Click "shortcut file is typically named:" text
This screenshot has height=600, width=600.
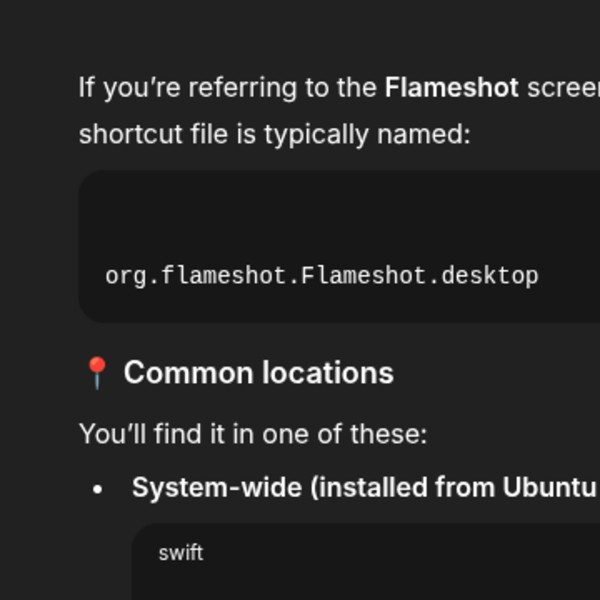(274, 134)
